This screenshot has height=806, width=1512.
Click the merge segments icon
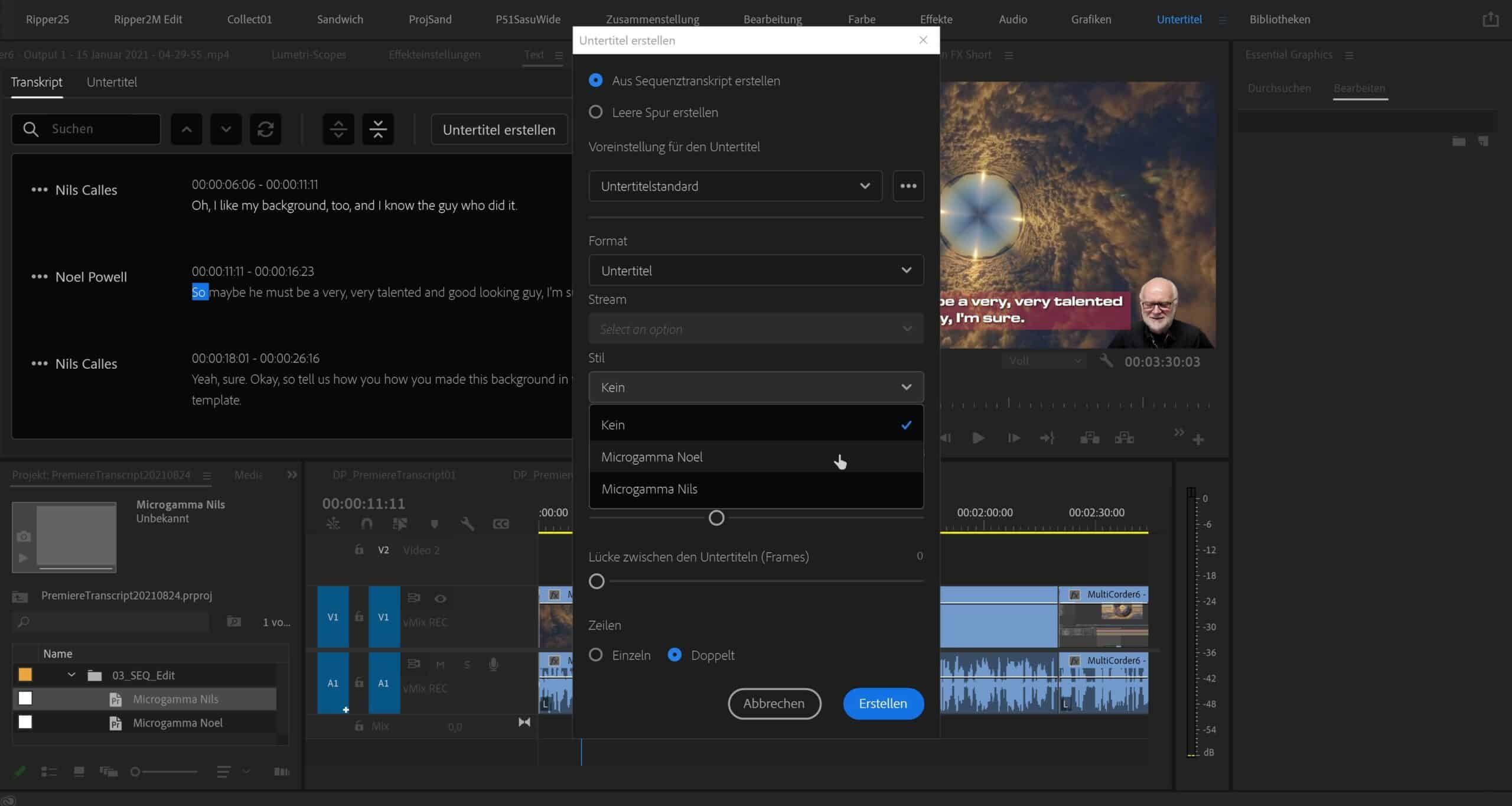pyautogui.click(x=378, y=129)
